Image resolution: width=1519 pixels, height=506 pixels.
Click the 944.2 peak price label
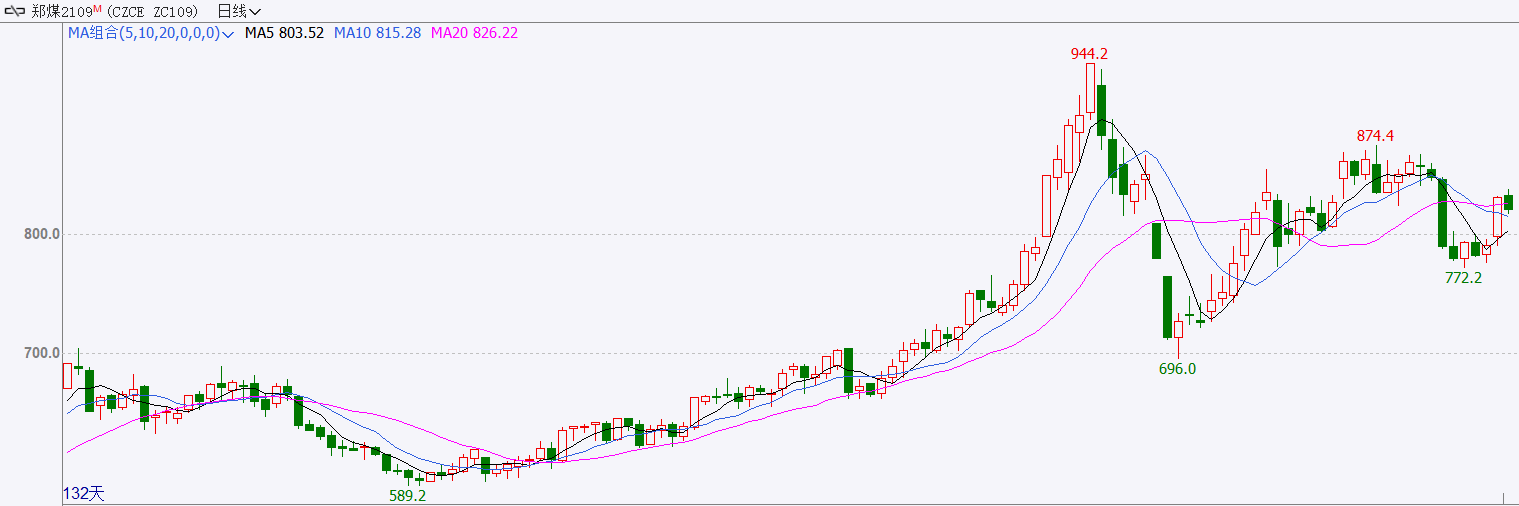click(x=1089, y=54)
